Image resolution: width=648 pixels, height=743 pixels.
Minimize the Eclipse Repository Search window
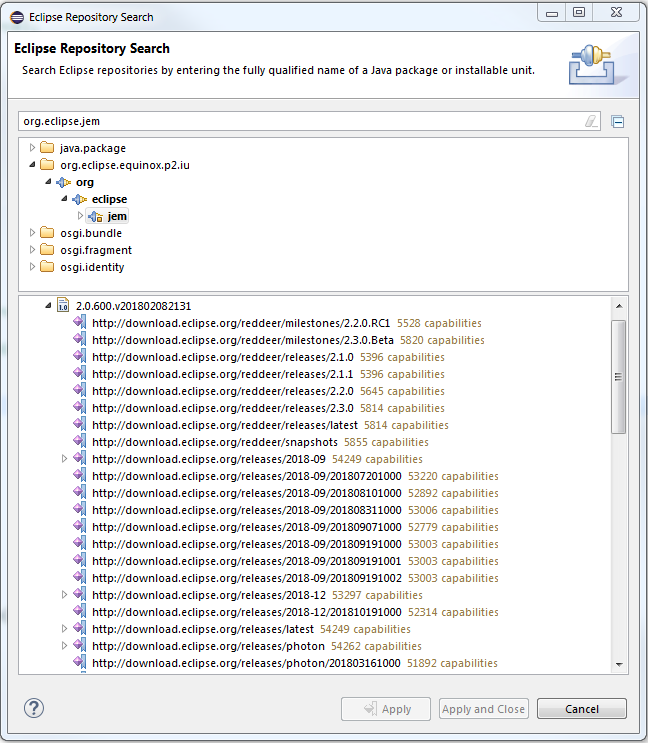tap(552, 13)
